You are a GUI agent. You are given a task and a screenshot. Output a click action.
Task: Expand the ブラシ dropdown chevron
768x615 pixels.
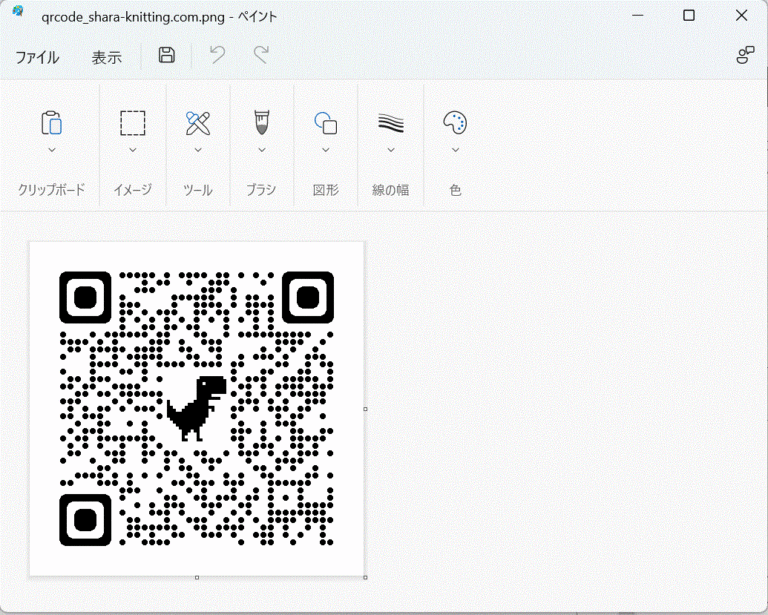click(x=261, y=151)
